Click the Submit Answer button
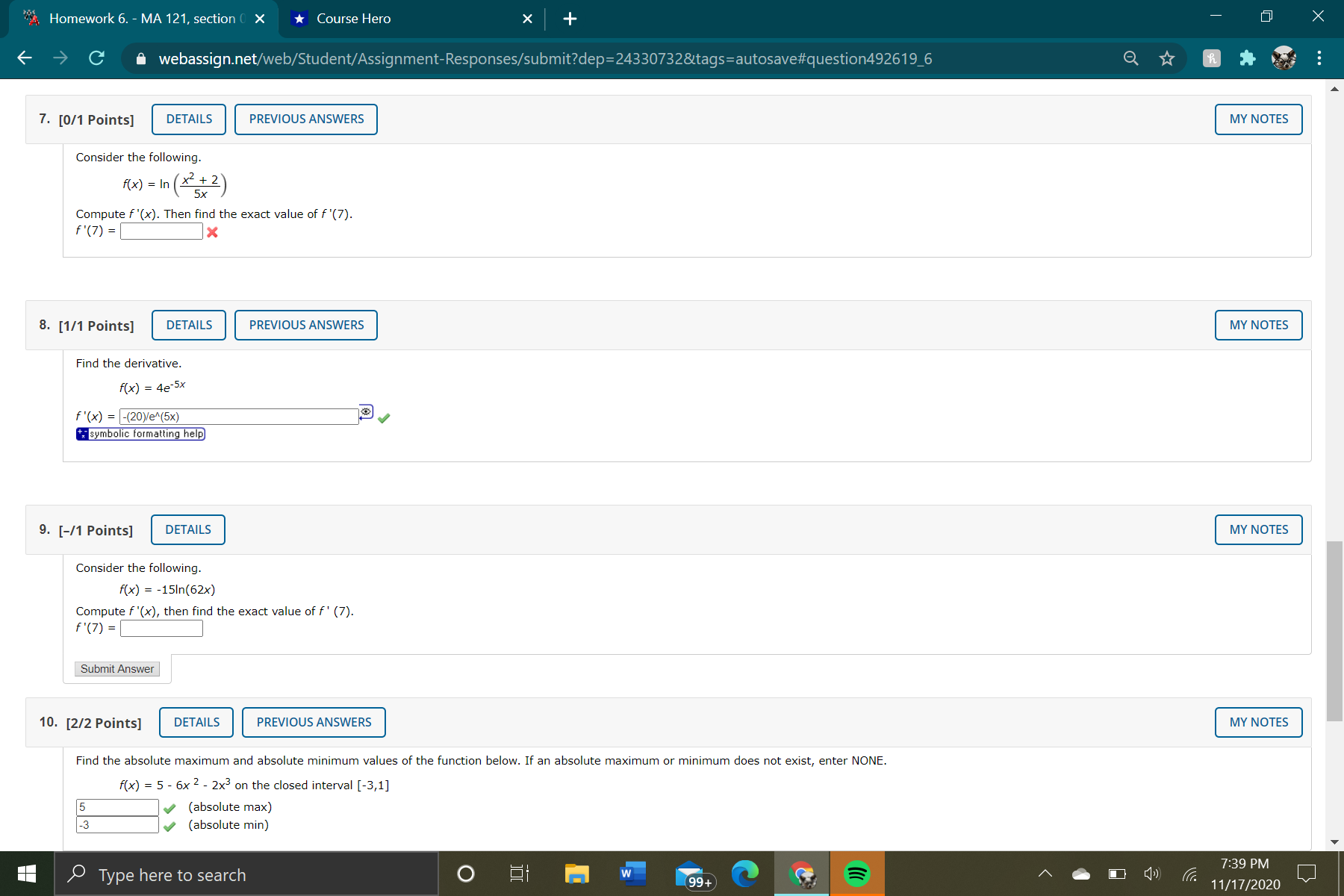 [117, 669]
